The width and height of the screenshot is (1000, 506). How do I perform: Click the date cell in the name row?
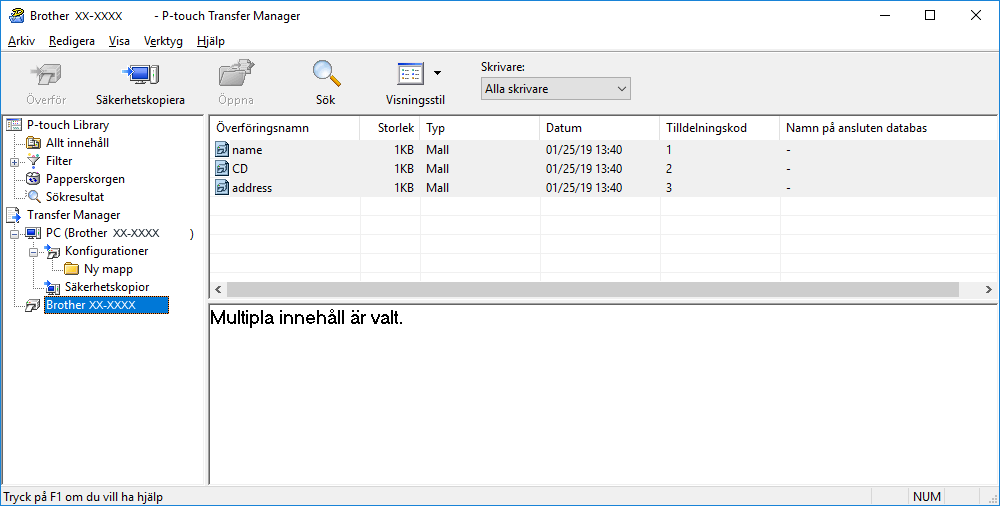click(x=584, y=150)
